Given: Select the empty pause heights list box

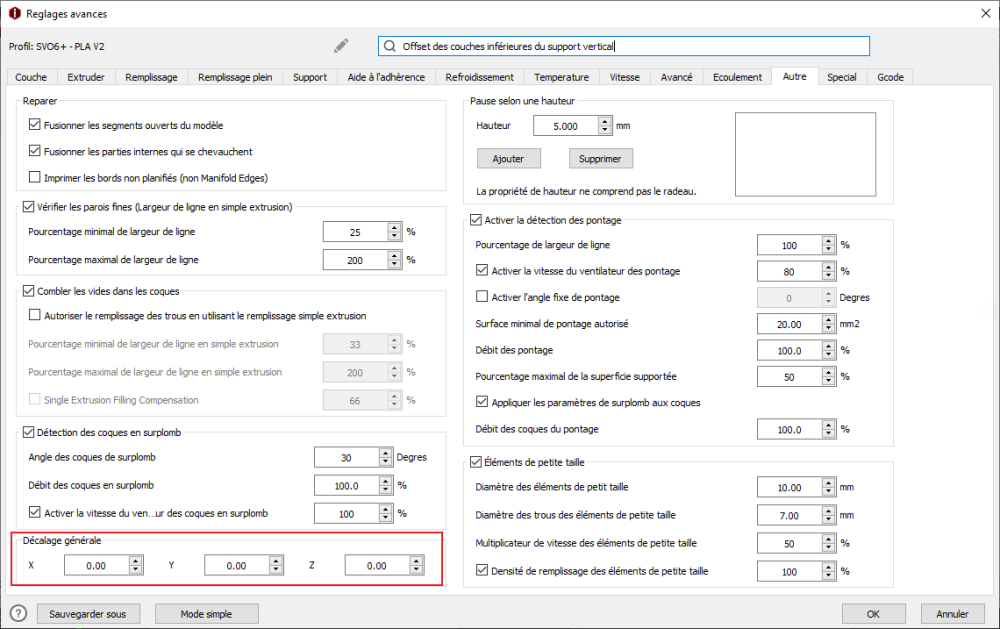Looking at the screenshot, I should 805,154.
